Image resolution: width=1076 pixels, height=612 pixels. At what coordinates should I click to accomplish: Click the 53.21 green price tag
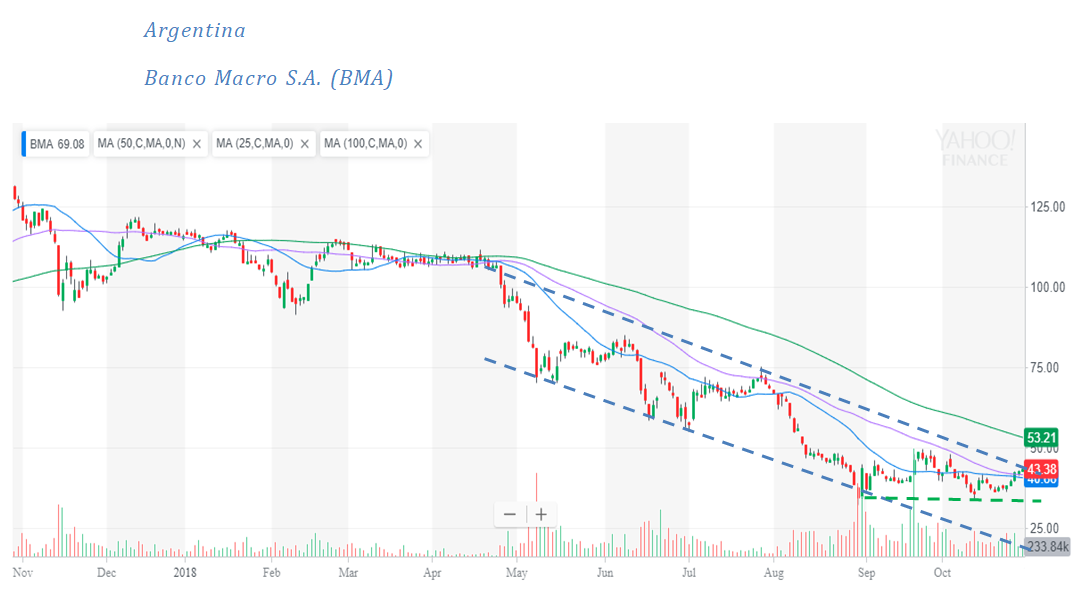(1041, 437)
